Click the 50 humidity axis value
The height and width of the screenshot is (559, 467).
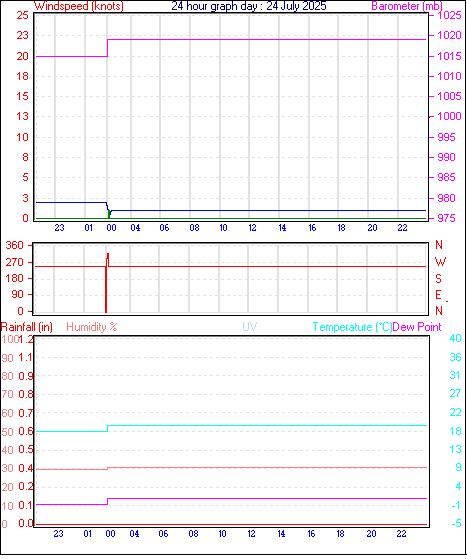click(7, 432)
